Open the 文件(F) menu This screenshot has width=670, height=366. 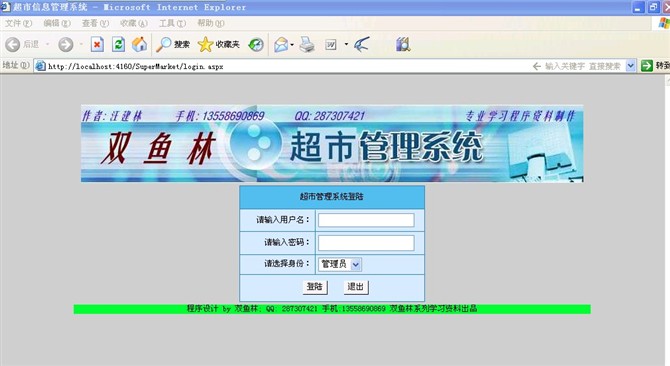coord(18,23)
